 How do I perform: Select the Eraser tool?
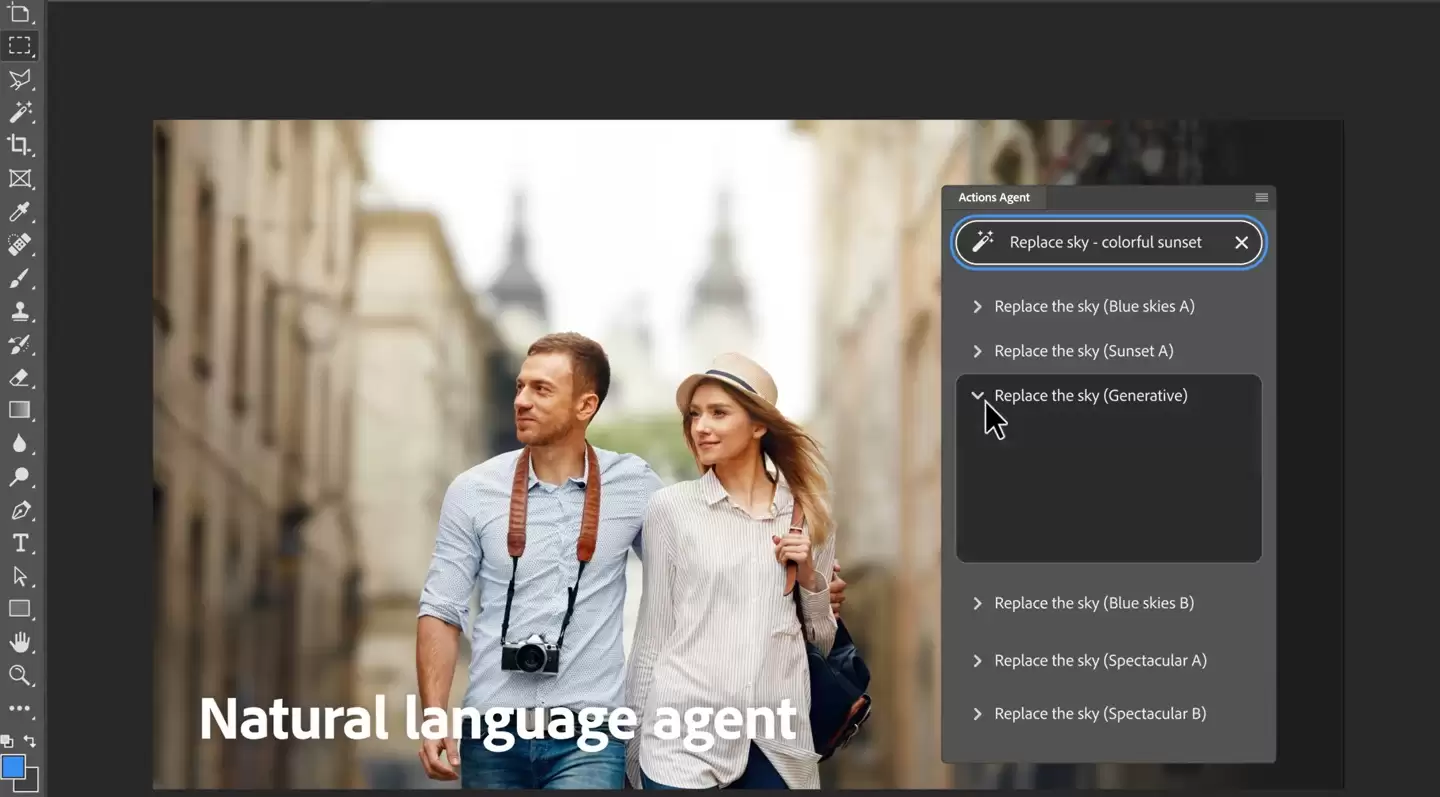coord(20,377)
